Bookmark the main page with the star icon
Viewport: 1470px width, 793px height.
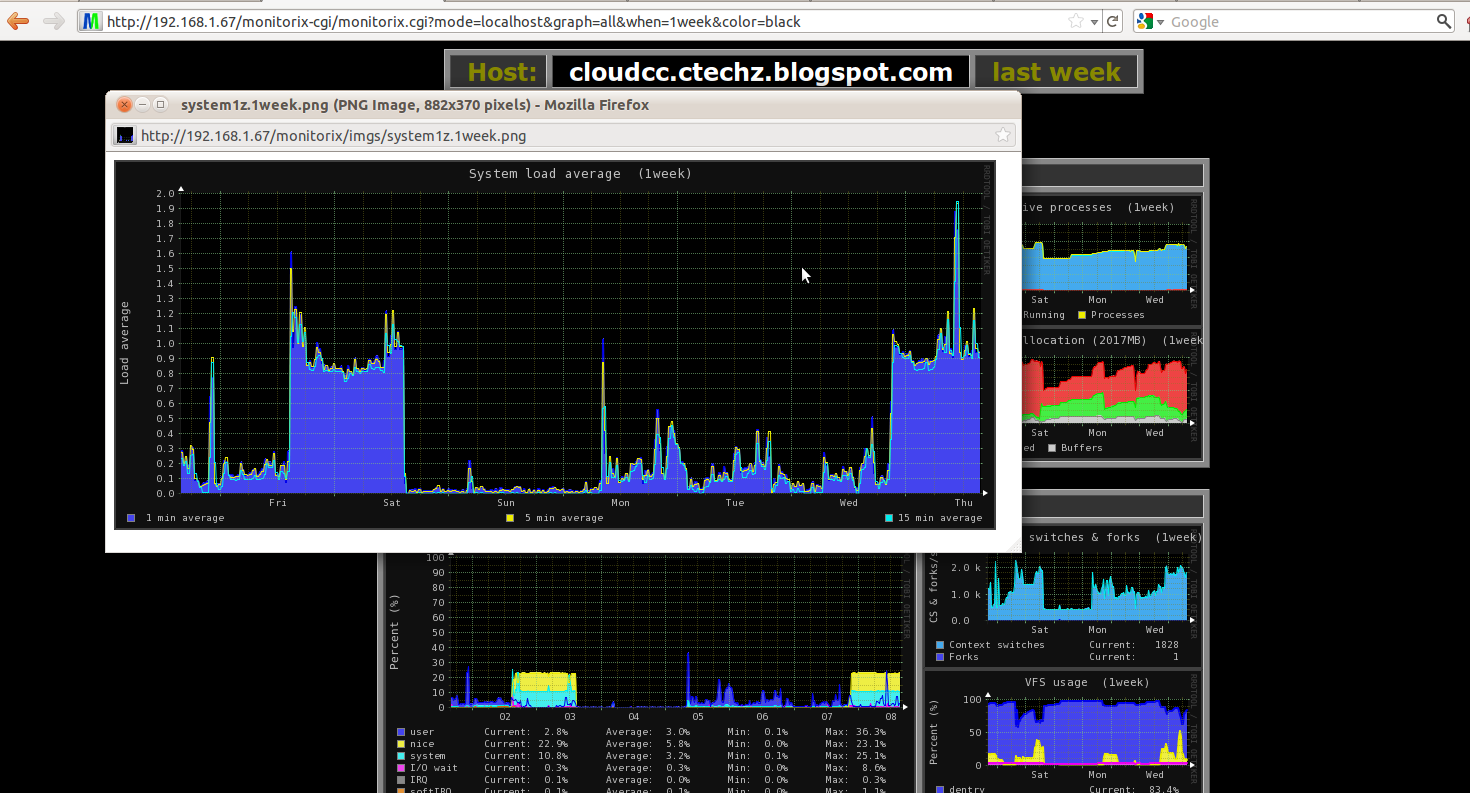1076,21
